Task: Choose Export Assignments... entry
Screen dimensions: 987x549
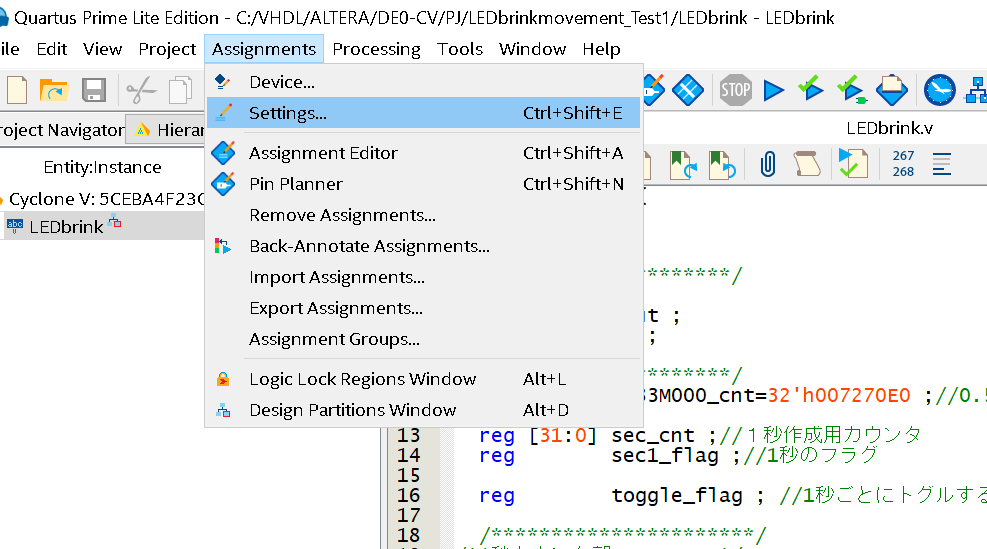Action: [x=423, y=308]
